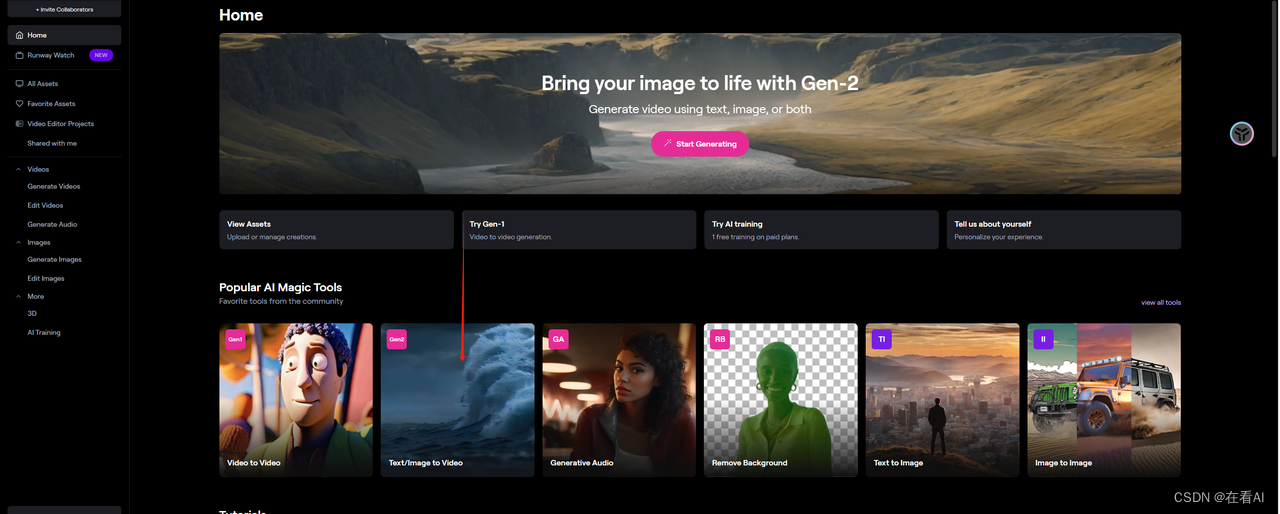Click the page vertical scrollbar
The height and width of the screenshot is (514, 1280).
[x=1274, y=78]
